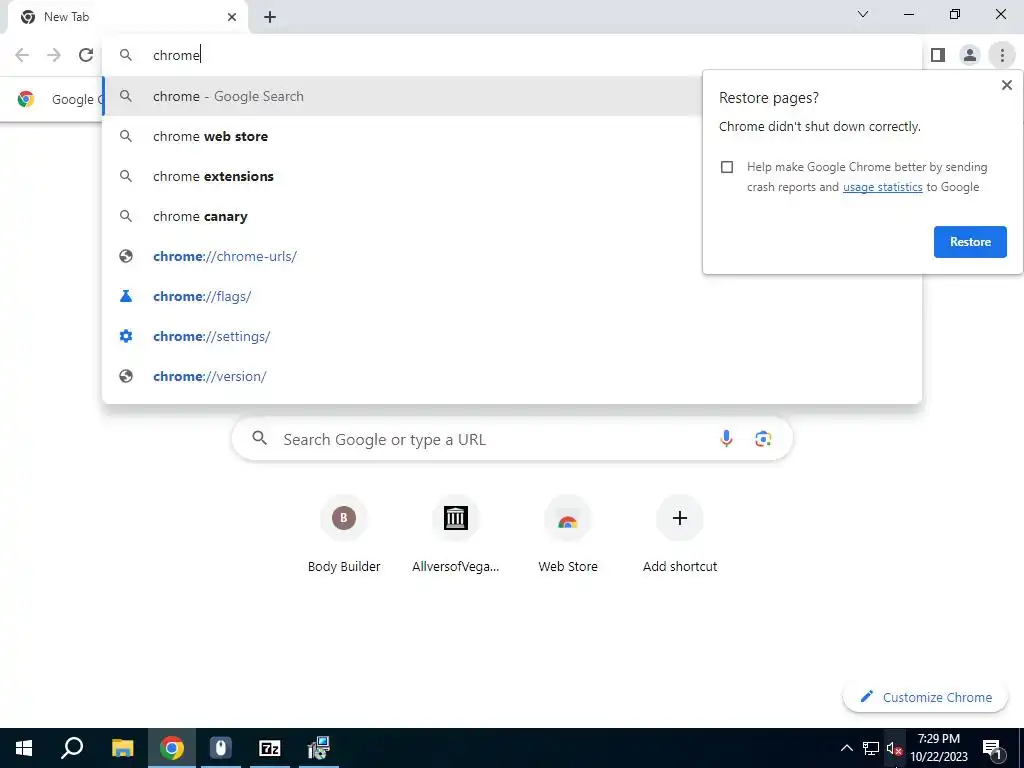Open the Web Store shortcut
The height and width of the screenshot is (768, 1024).
point(568,534)
